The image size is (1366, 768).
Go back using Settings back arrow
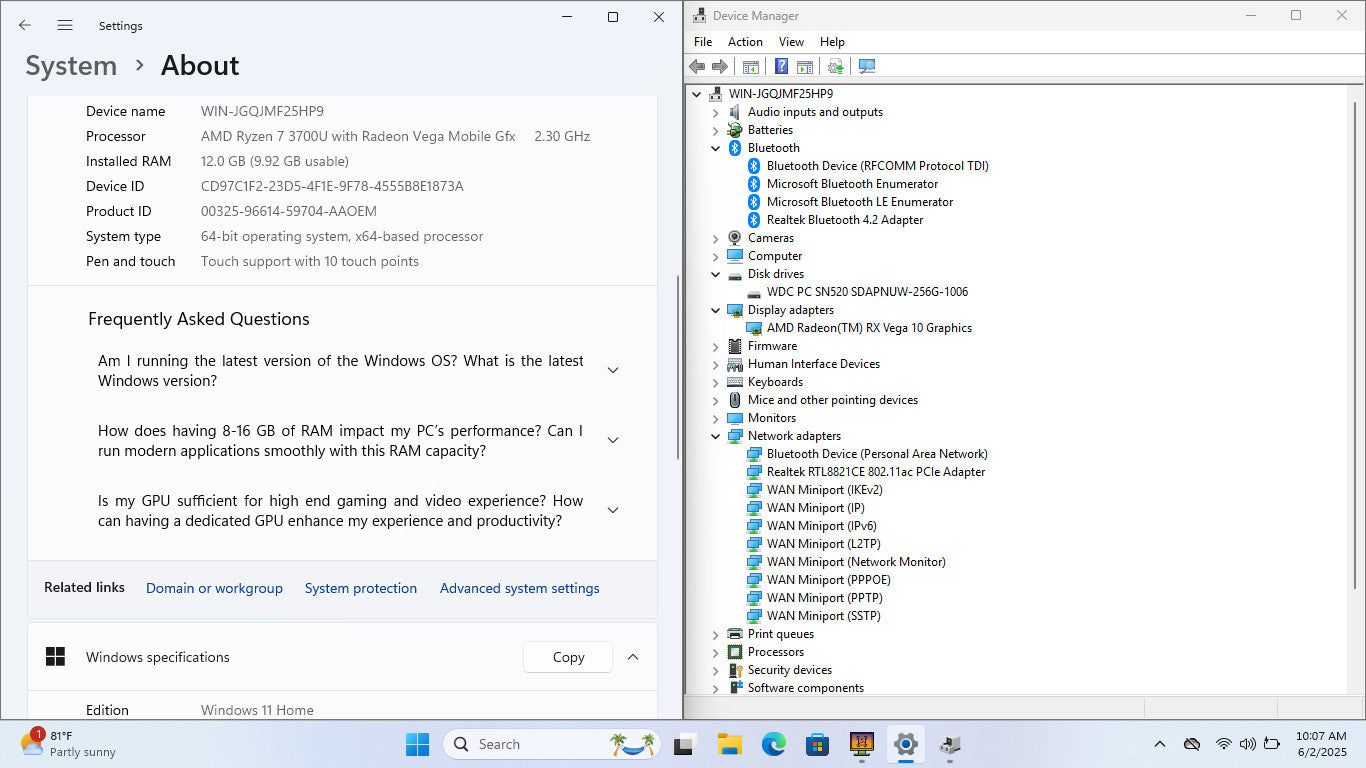coord(25,25)
